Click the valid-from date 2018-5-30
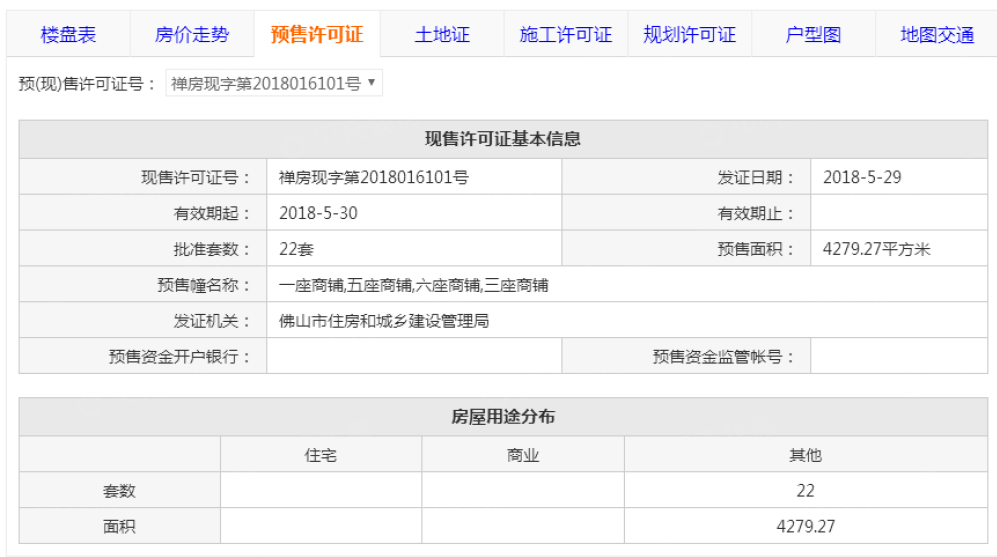The width and height of the screenshot is (997, 557). tap(318, 213)
